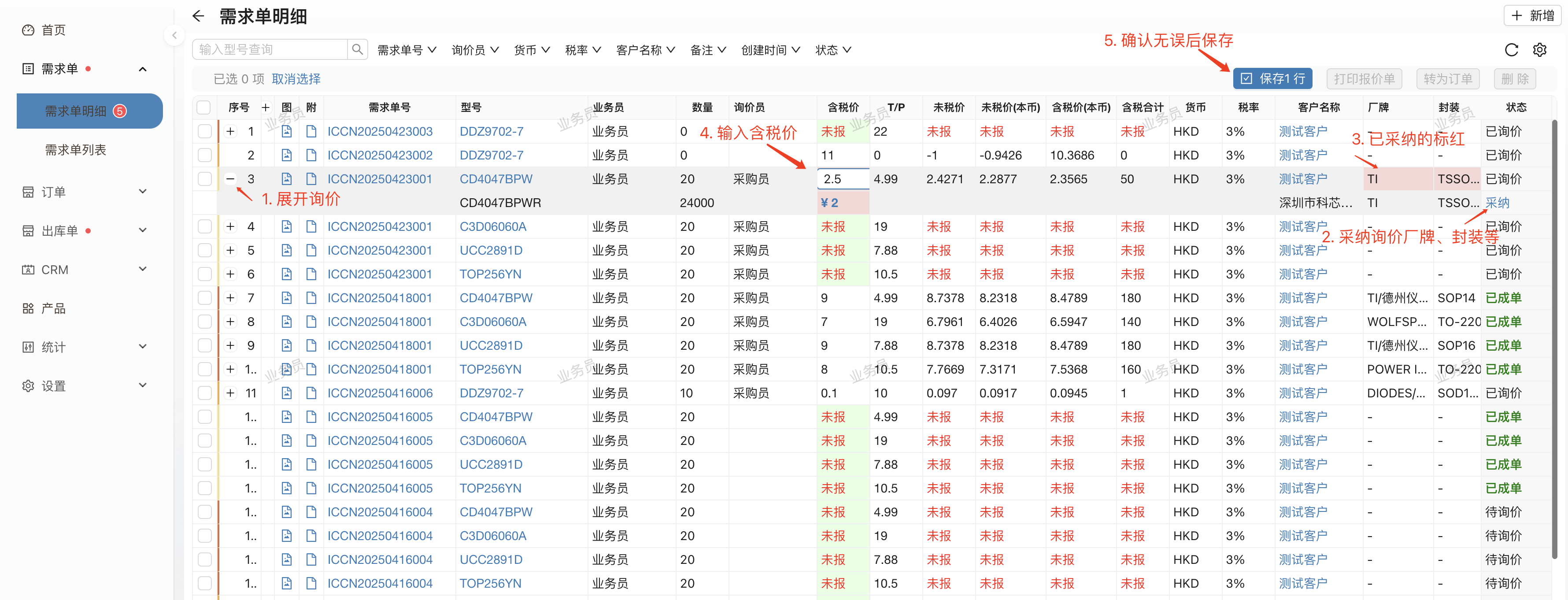Open image icon for row 1
Viewport: 1568px width, 600px height.
(x=286, y=131)
